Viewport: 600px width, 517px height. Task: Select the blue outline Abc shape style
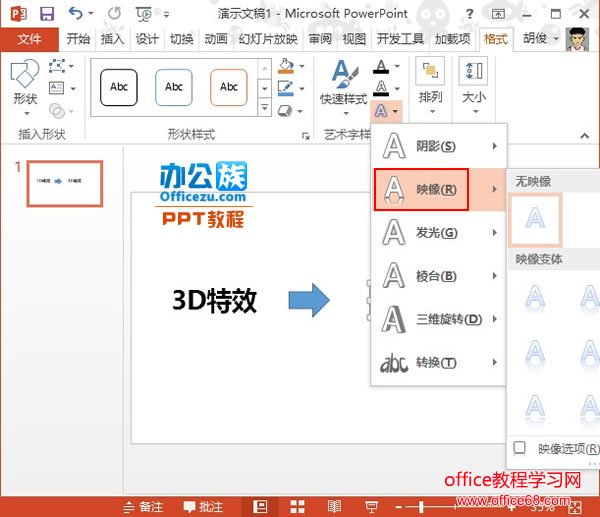(174, 87)
